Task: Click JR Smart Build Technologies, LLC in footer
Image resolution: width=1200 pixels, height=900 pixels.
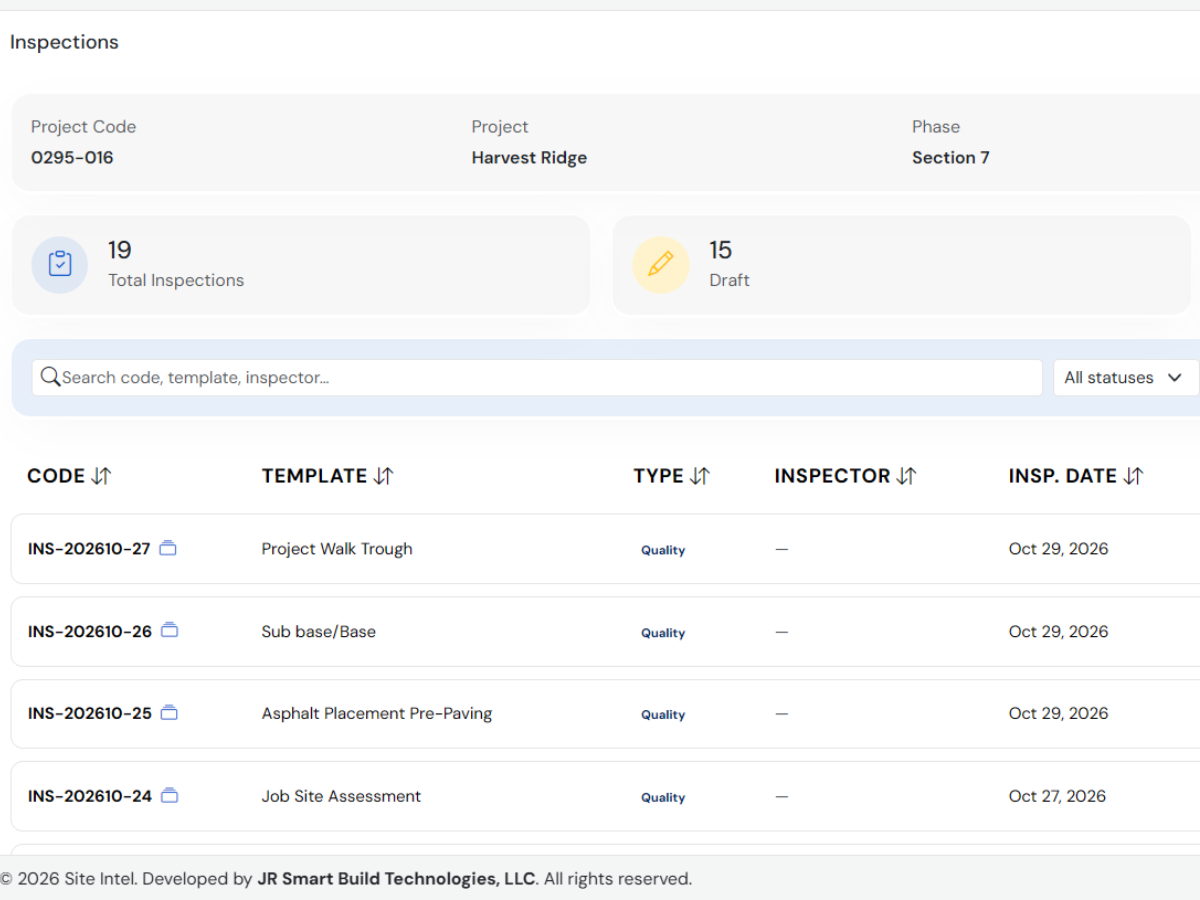Action: click(x=397, y=880)
